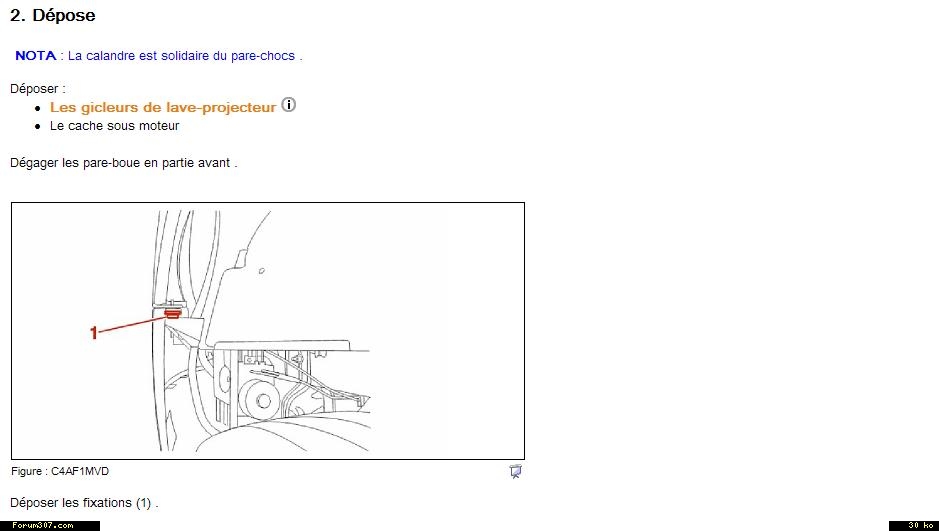Click the round motor pulley in diagram
939x531 pixels.
tap(260, 401)
